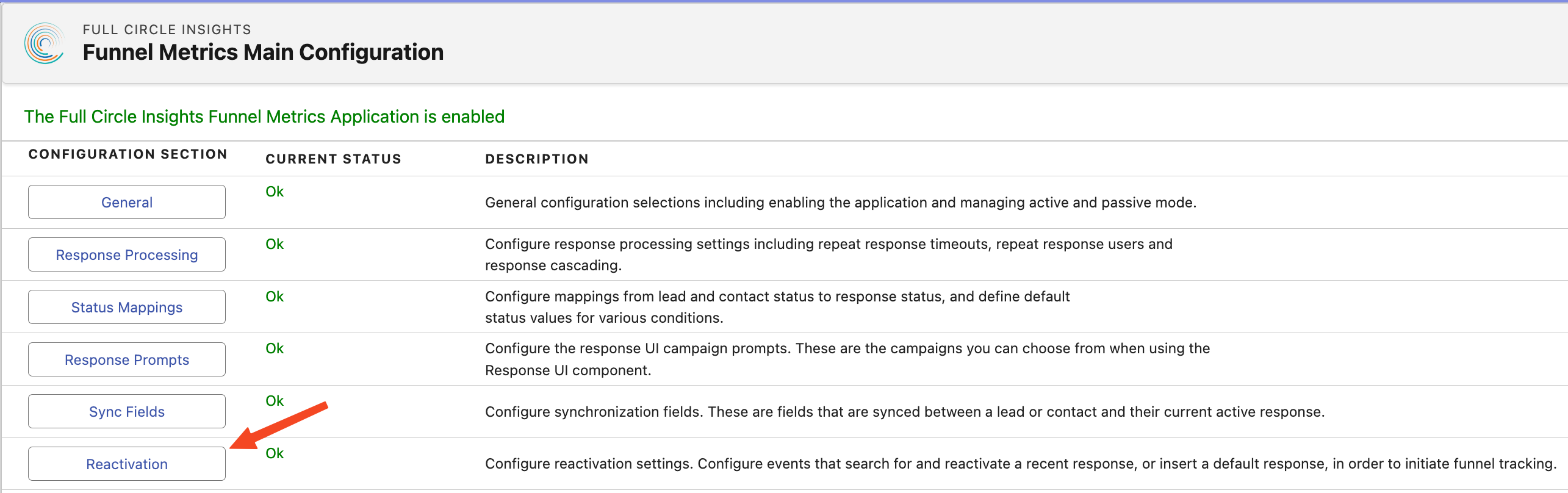
Task: Click the General configuration selections description
Action: [x=841, y=203]
